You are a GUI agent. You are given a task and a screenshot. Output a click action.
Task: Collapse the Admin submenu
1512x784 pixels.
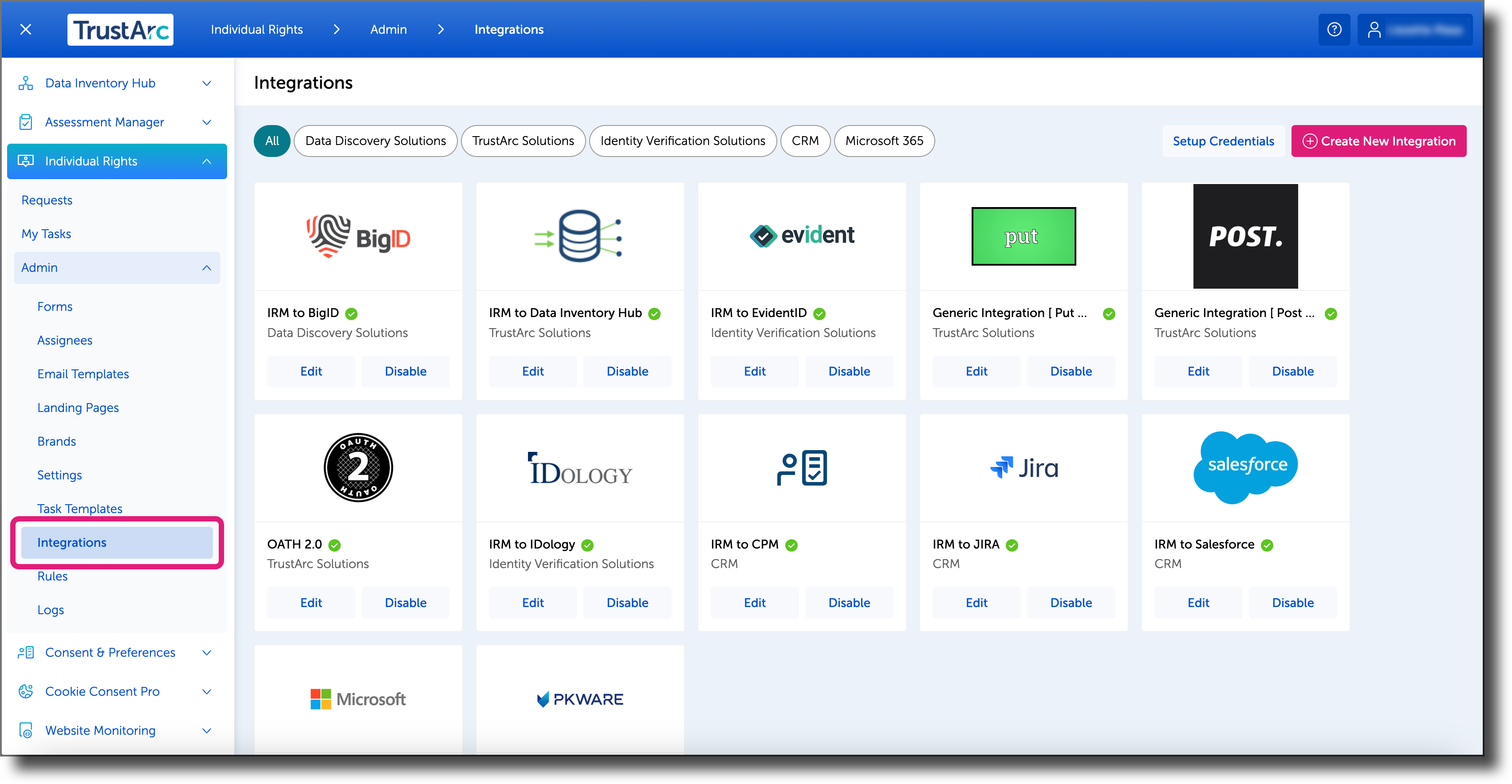(x=207, y=267)
